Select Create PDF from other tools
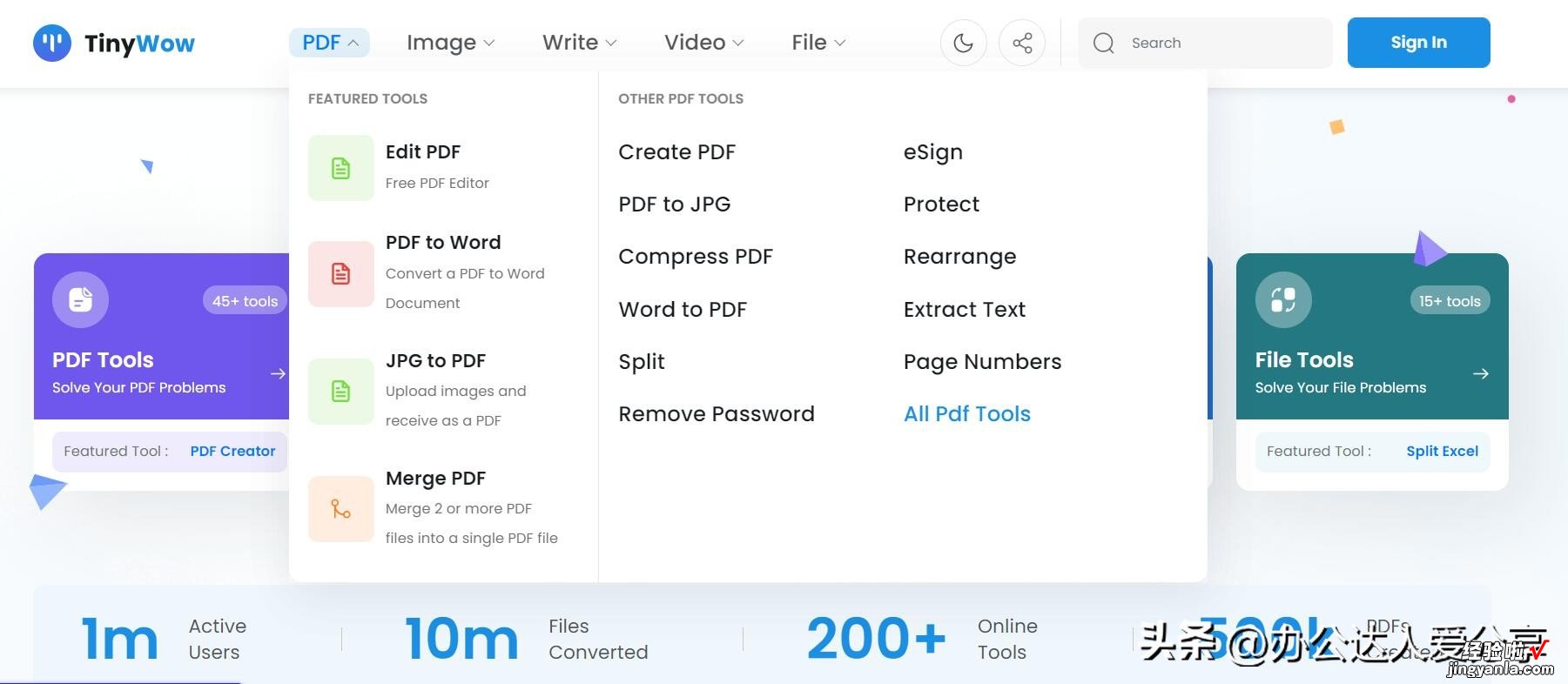 coord(677,152)
